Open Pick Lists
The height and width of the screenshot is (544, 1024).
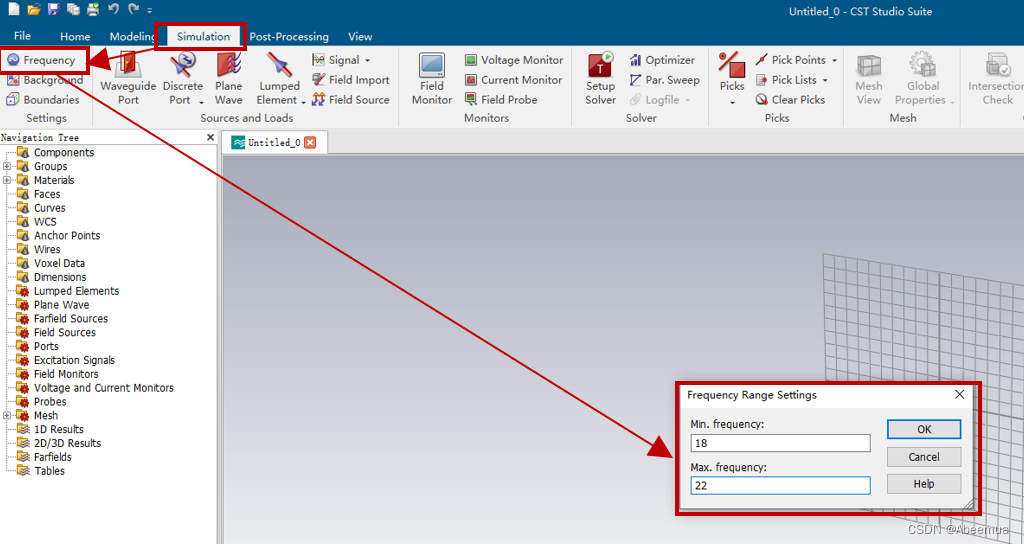[x=786, y=80]
